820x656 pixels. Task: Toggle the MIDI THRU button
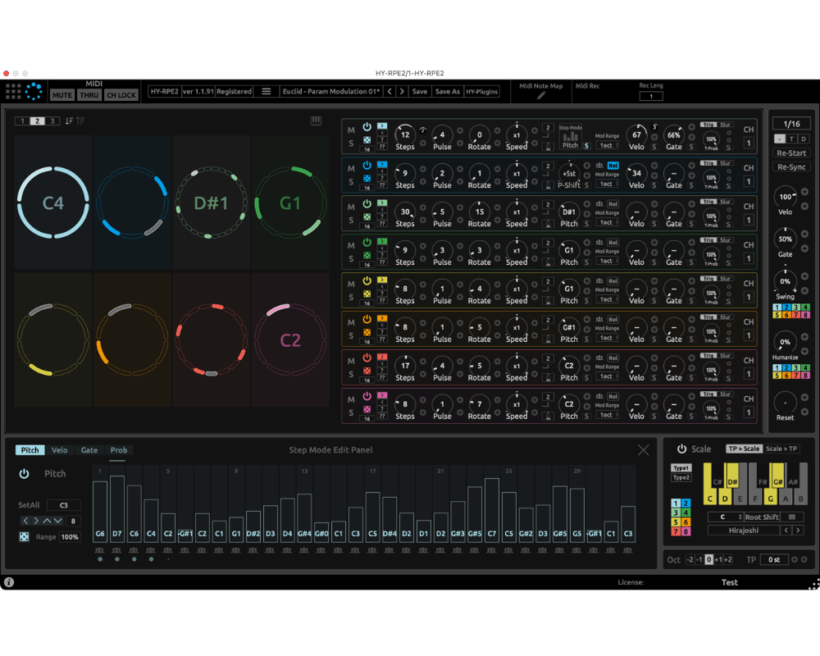(90, 95)
